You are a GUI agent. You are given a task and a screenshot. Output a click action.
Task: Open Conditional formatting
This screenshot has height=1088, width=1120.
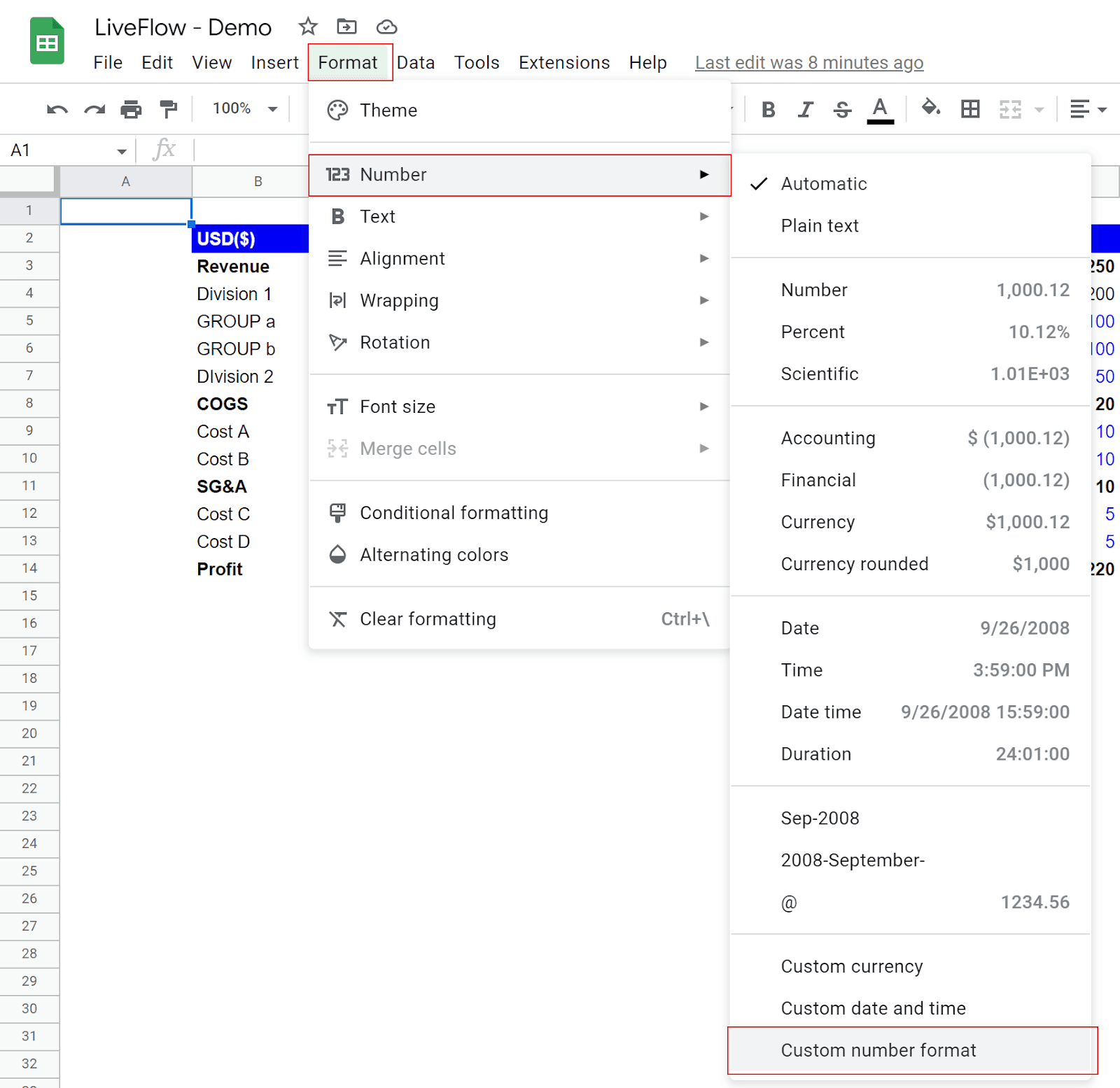coord(519,514)
